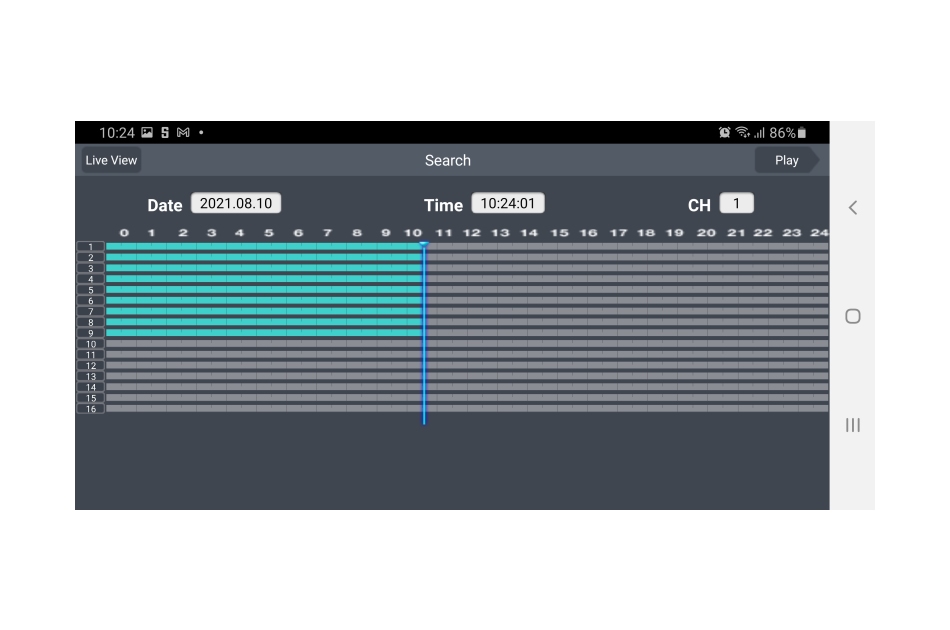The height and width of the screenshot is (630, 950).
Task: Select channel 9 row label on timeline
Action: [90, 332]
